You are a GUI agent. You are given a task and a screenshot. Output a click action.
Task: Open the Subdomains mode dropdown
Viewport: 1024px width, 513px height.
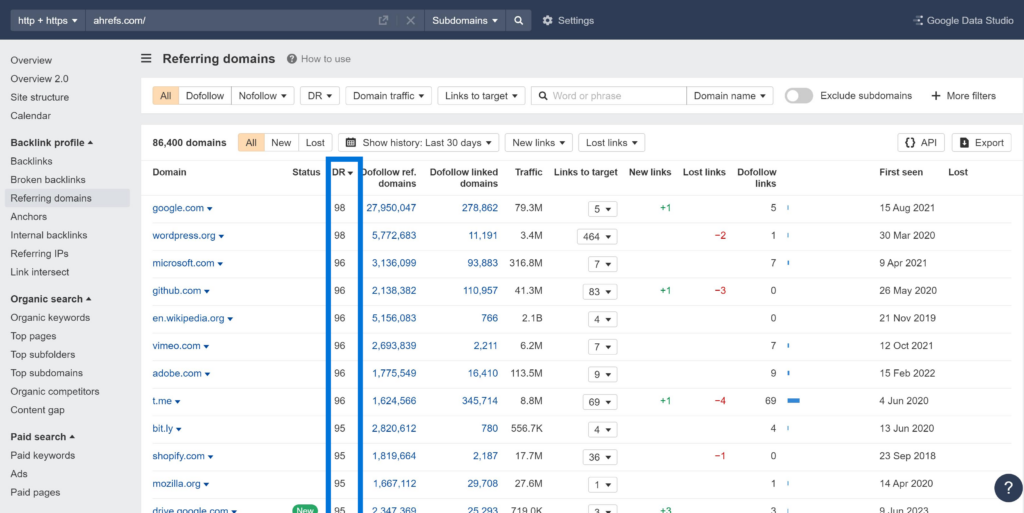point(465,20)
